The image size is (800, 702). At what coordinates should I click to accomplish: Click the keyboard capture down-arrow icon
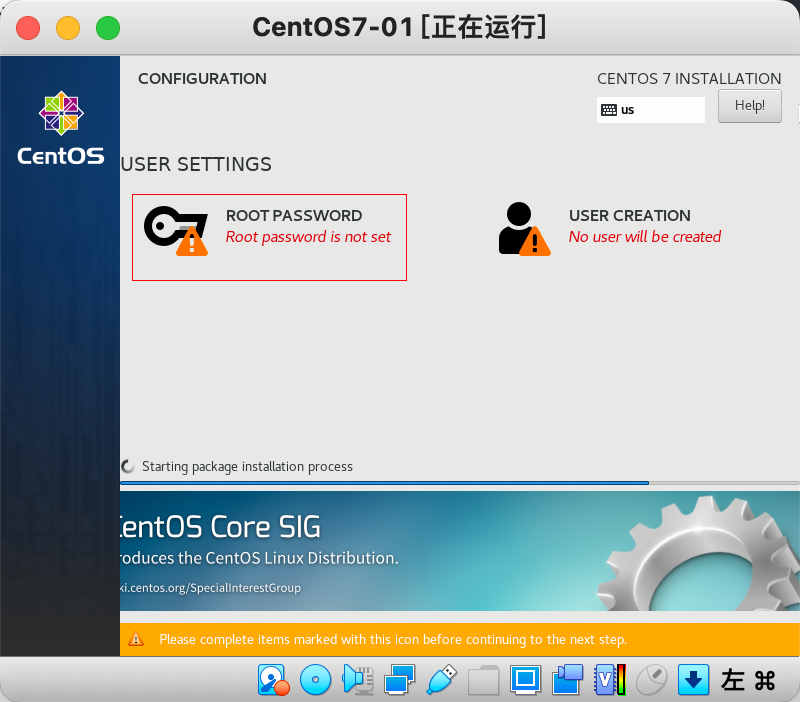coord(693,680)
